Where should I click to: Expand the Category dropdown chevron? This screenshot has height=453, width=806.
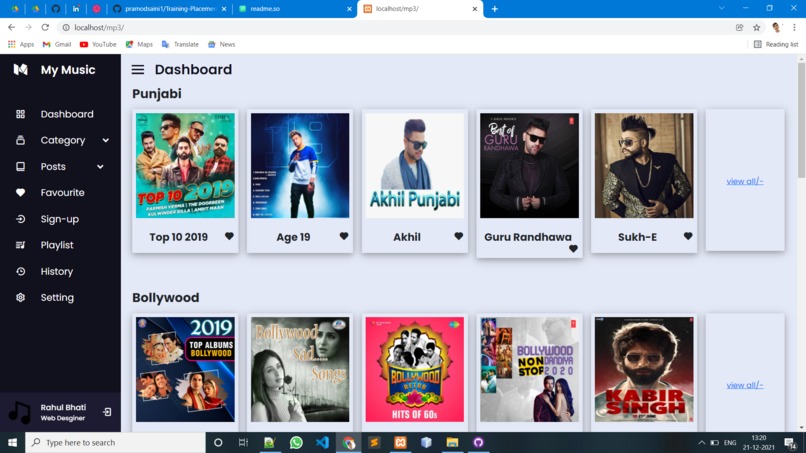[x=105, y=140]
